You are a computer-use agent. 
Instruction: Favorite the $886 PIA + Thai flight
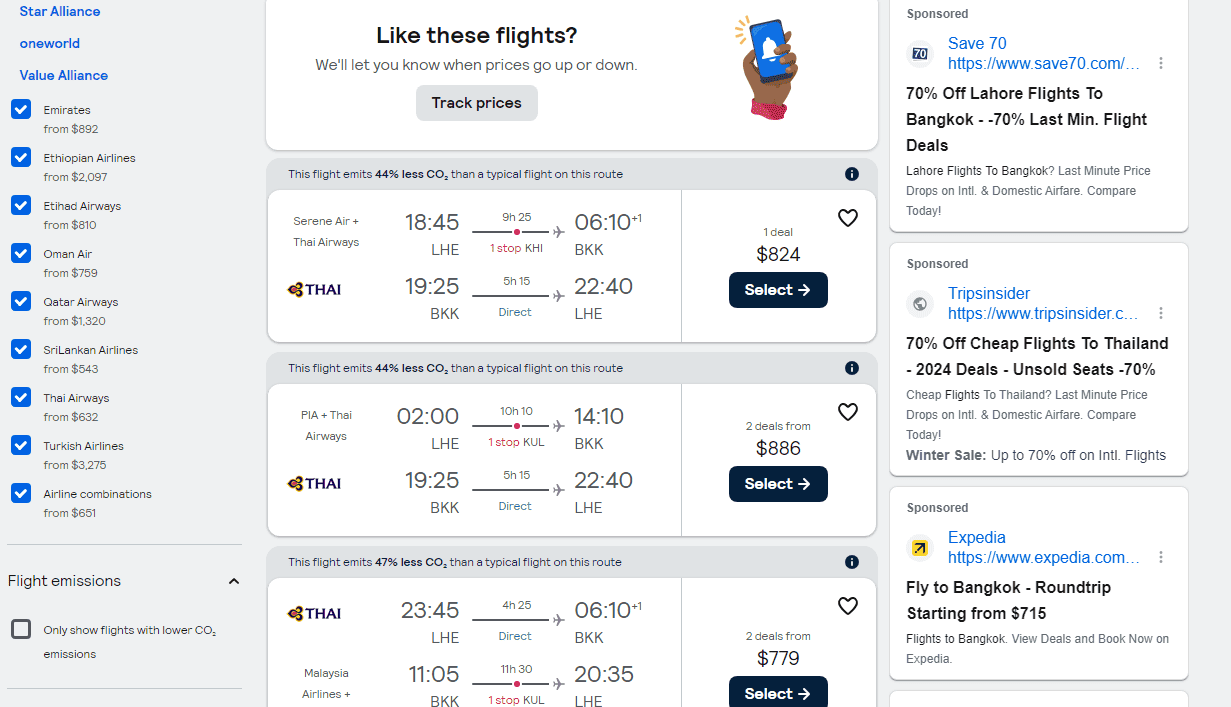848,412
